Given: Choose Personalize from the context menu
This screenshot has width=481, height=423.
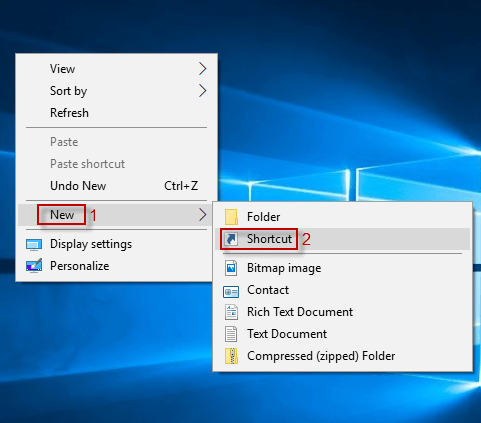Looking at the screenshot, I should [x=115, y=266].
